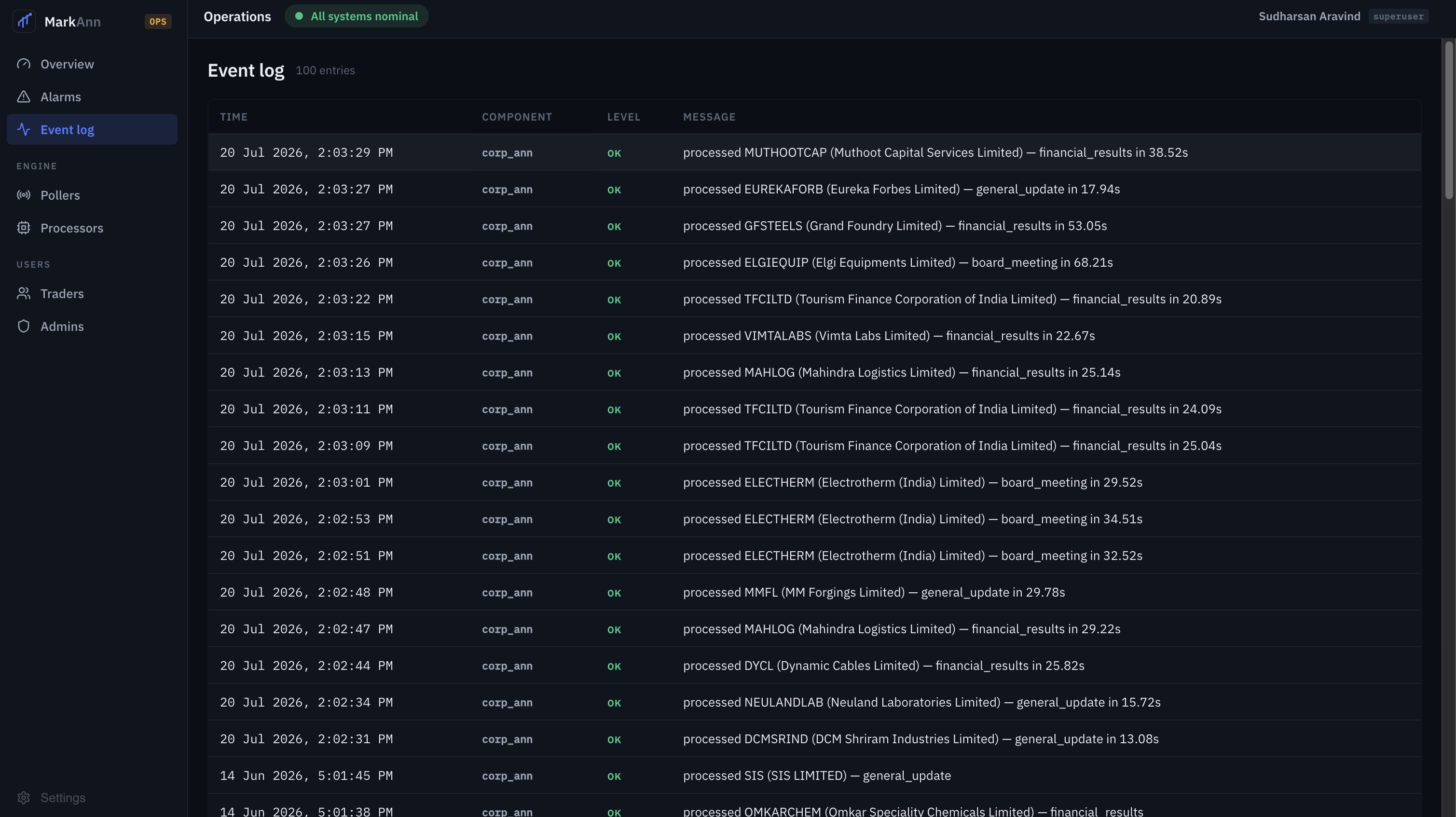Select the ELECTHERM message processed in 32.52s
The image size is (1456, 817).
(x=912, y=556)
